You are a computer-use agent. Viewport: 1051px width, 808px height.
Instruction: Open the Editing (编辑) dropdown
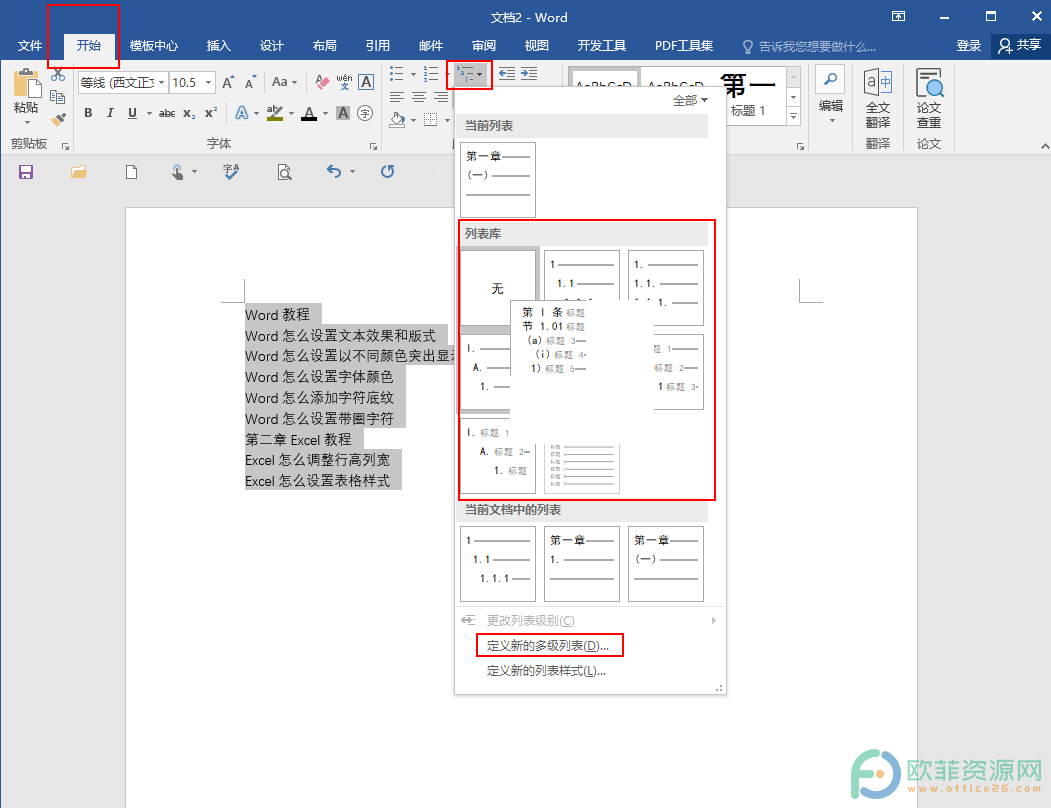[x=830, y=96]
